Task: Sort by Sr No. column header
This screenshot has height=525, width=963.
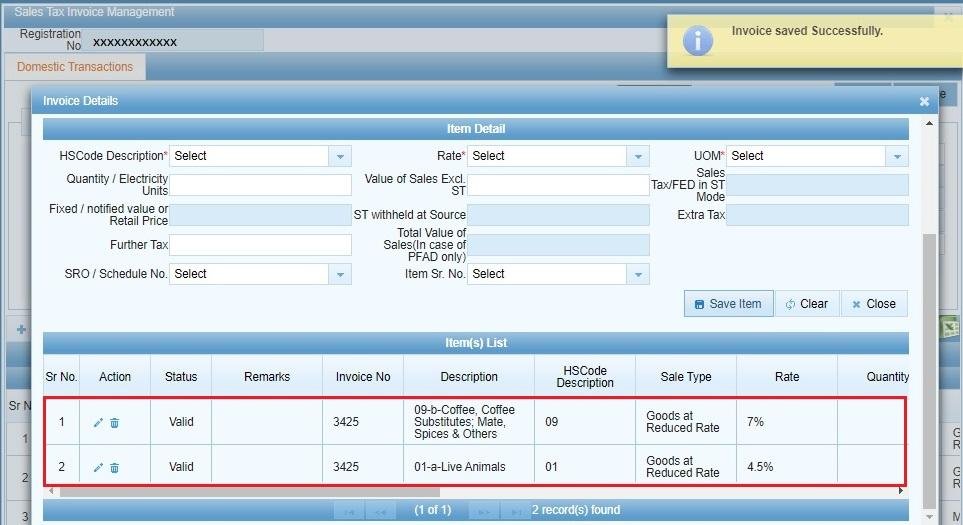Action: click(61, 376)
